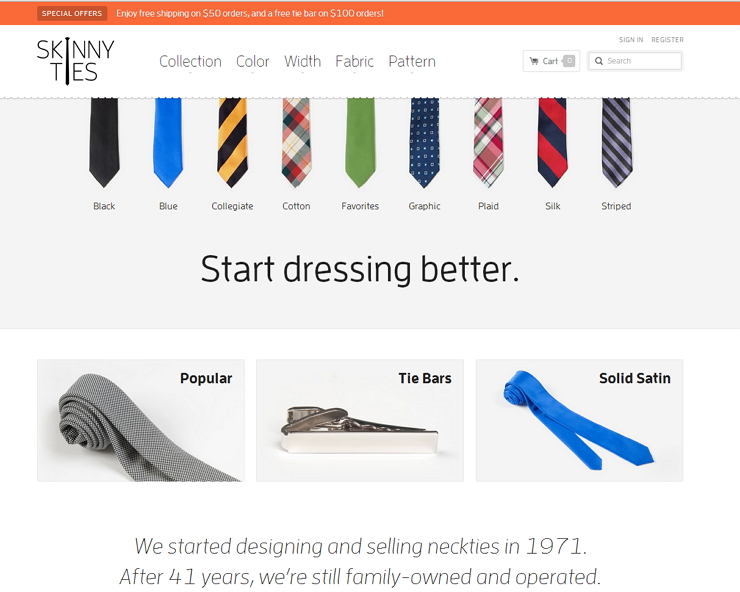
Task: Click the magnifying glass search icon
Action: (599, 61)
